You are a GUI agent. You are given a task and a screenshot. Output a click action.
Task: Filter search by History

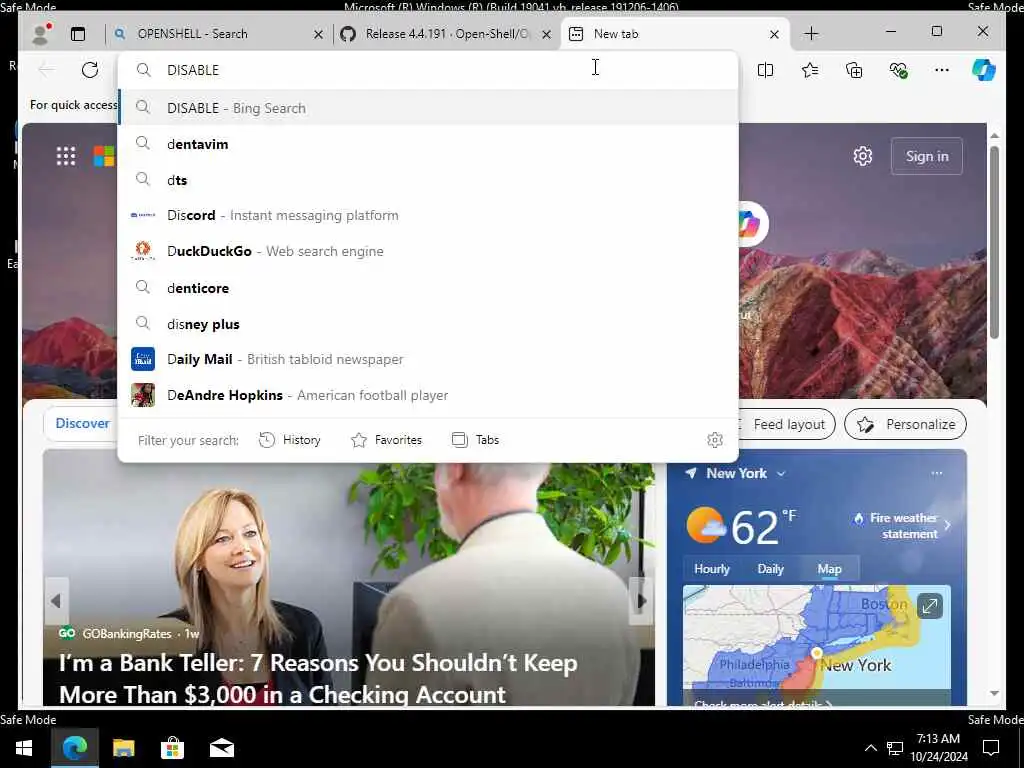pos(290,440)
